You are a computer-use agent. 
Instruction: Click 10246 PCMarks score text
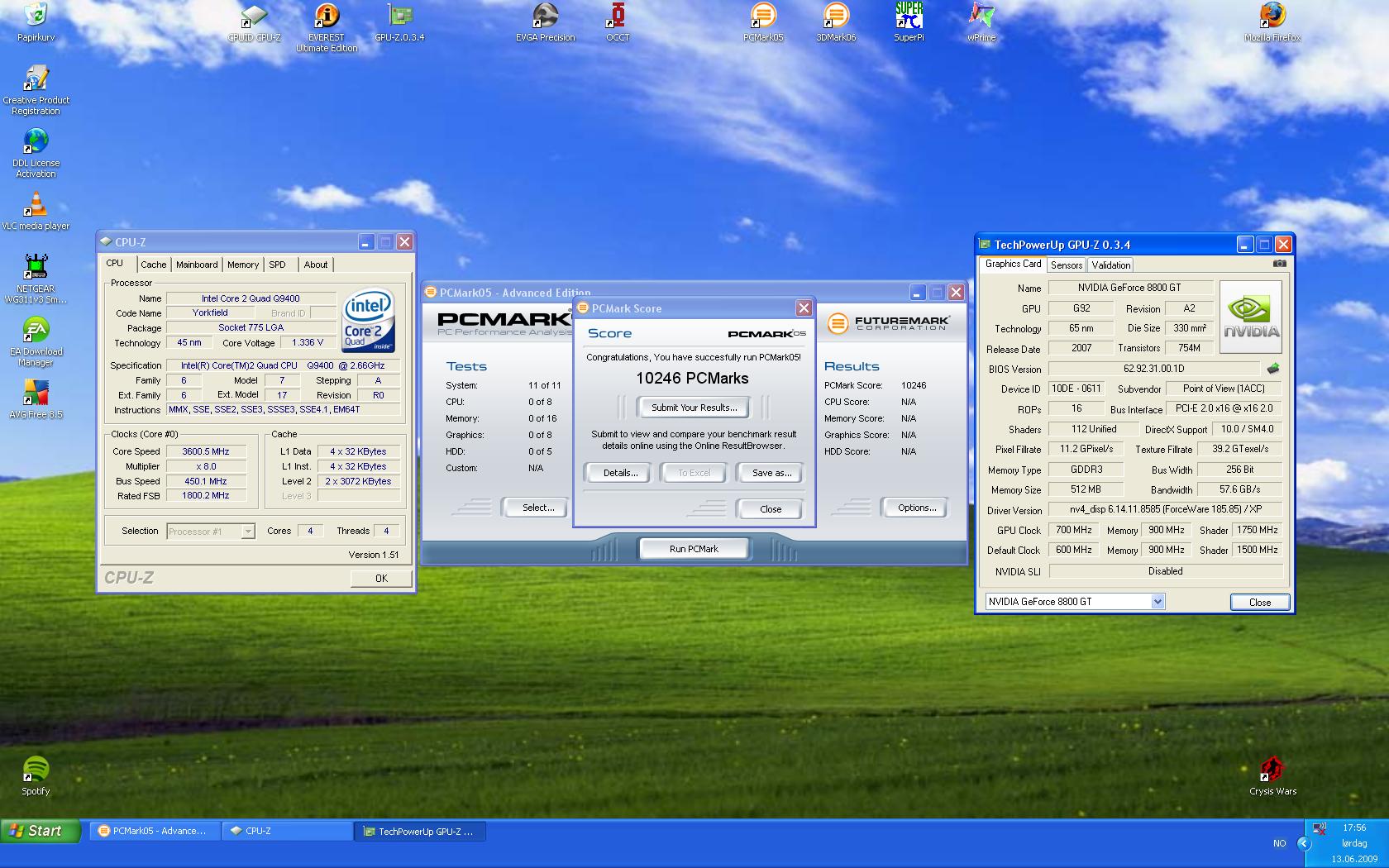pyautogui.click(x=692, y=378)
